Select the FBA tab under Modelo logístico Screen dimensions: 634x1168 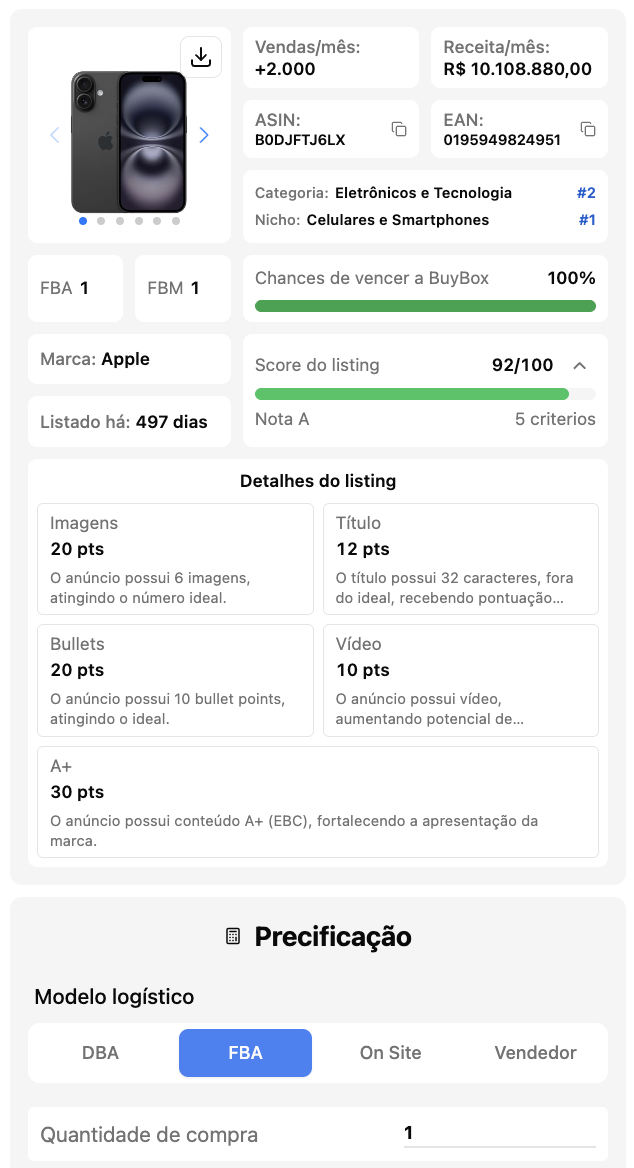tap(245, 1053)
